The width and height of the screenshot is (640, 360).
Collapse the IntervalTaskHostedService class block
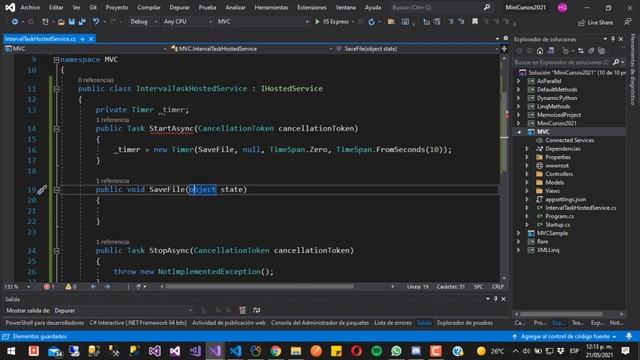56,89
